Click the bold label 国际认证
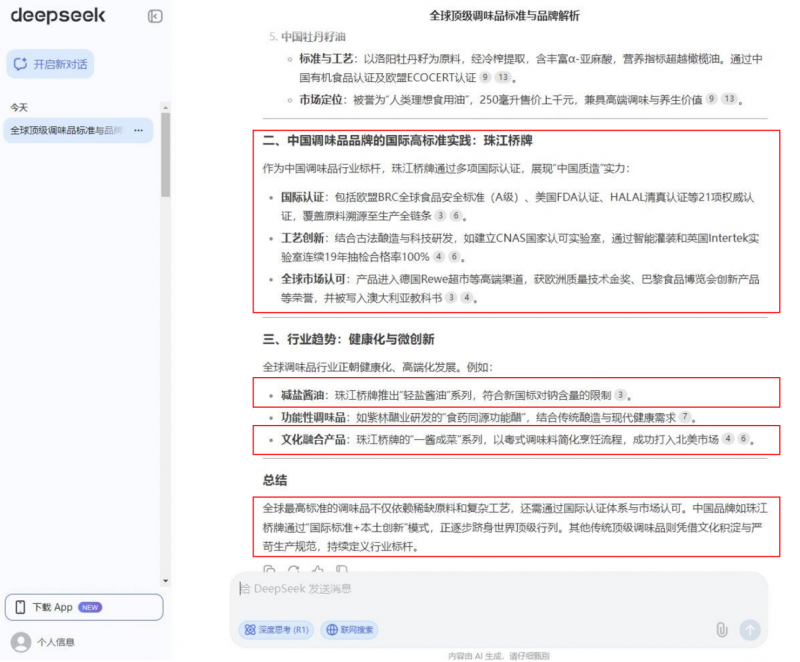 pos(302,197)
